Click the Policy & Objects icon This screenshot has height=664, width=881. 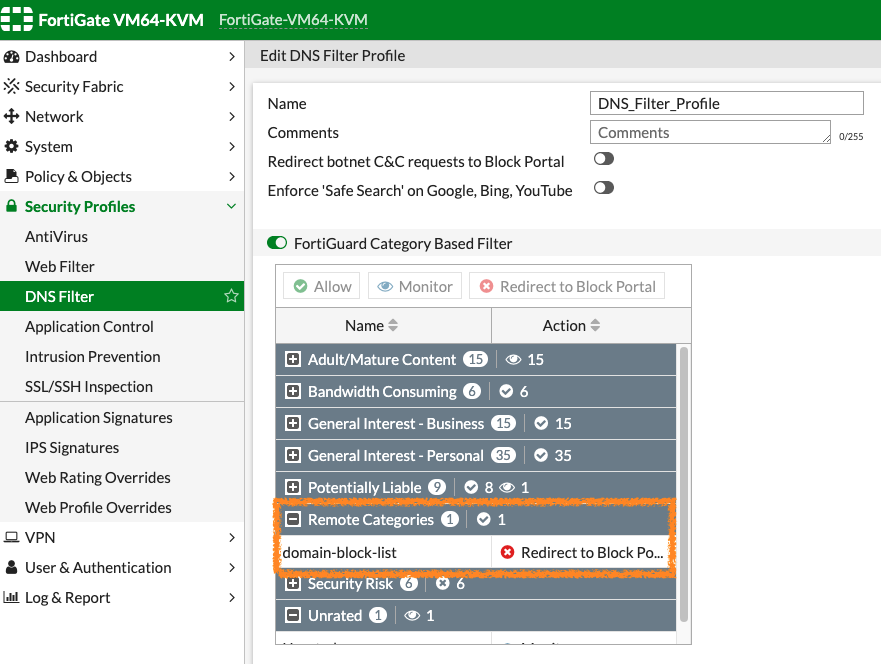click(x=11, y=176)
